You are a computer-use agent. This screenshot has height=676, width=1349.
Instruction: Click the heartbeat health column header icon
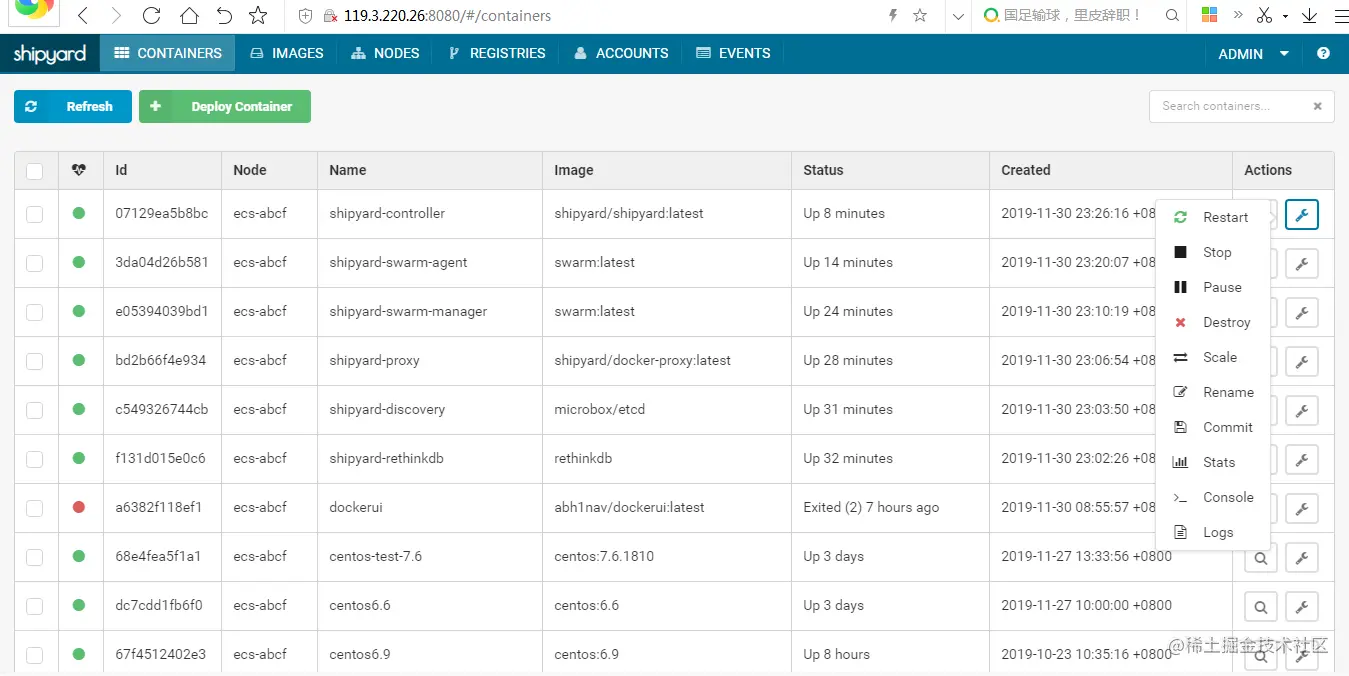click(x=79, y=170)
